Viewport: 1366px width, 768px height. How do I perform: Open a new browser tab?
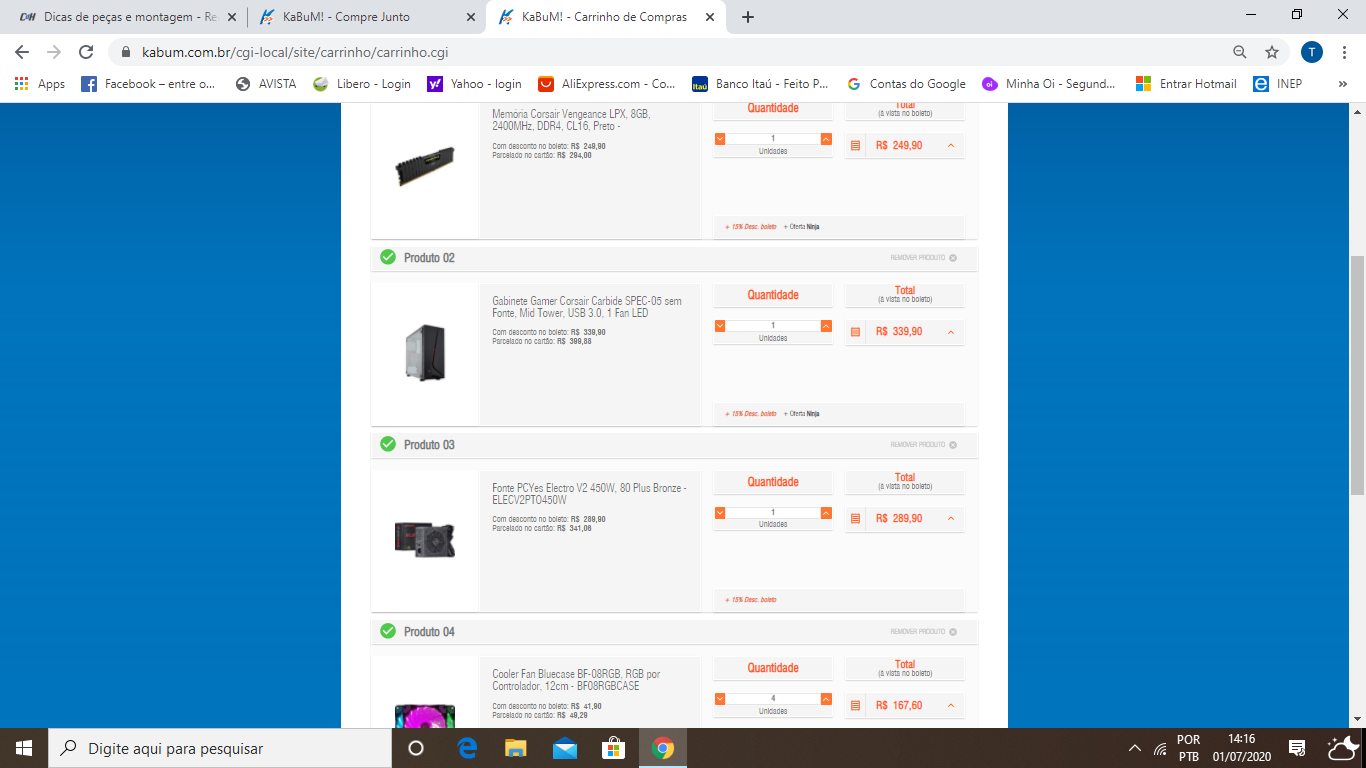(748, 17)
